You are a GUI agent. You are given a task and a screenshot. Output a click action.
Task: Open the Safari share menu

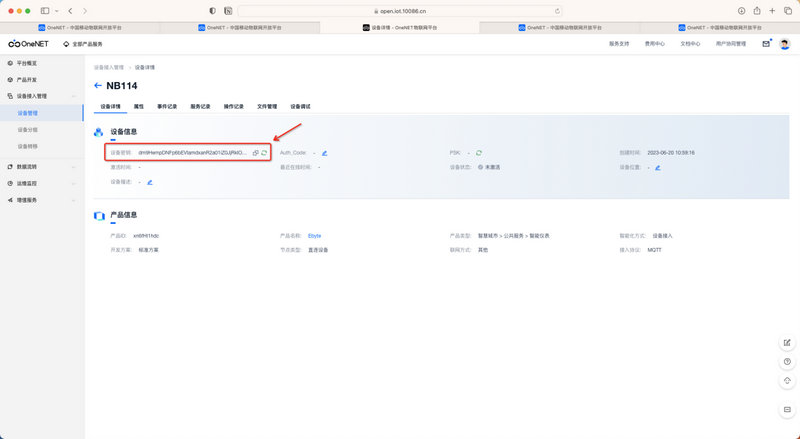757,11
